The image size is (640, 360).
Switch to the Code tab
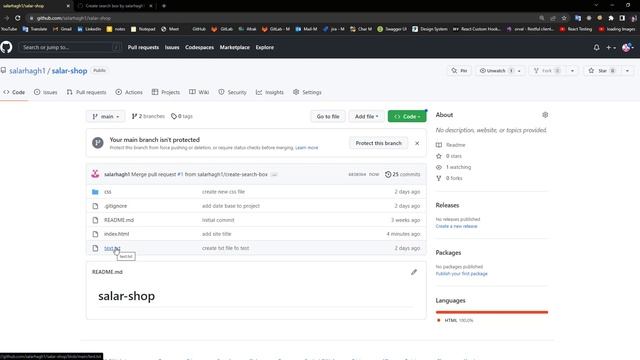[x=14, y=92]
